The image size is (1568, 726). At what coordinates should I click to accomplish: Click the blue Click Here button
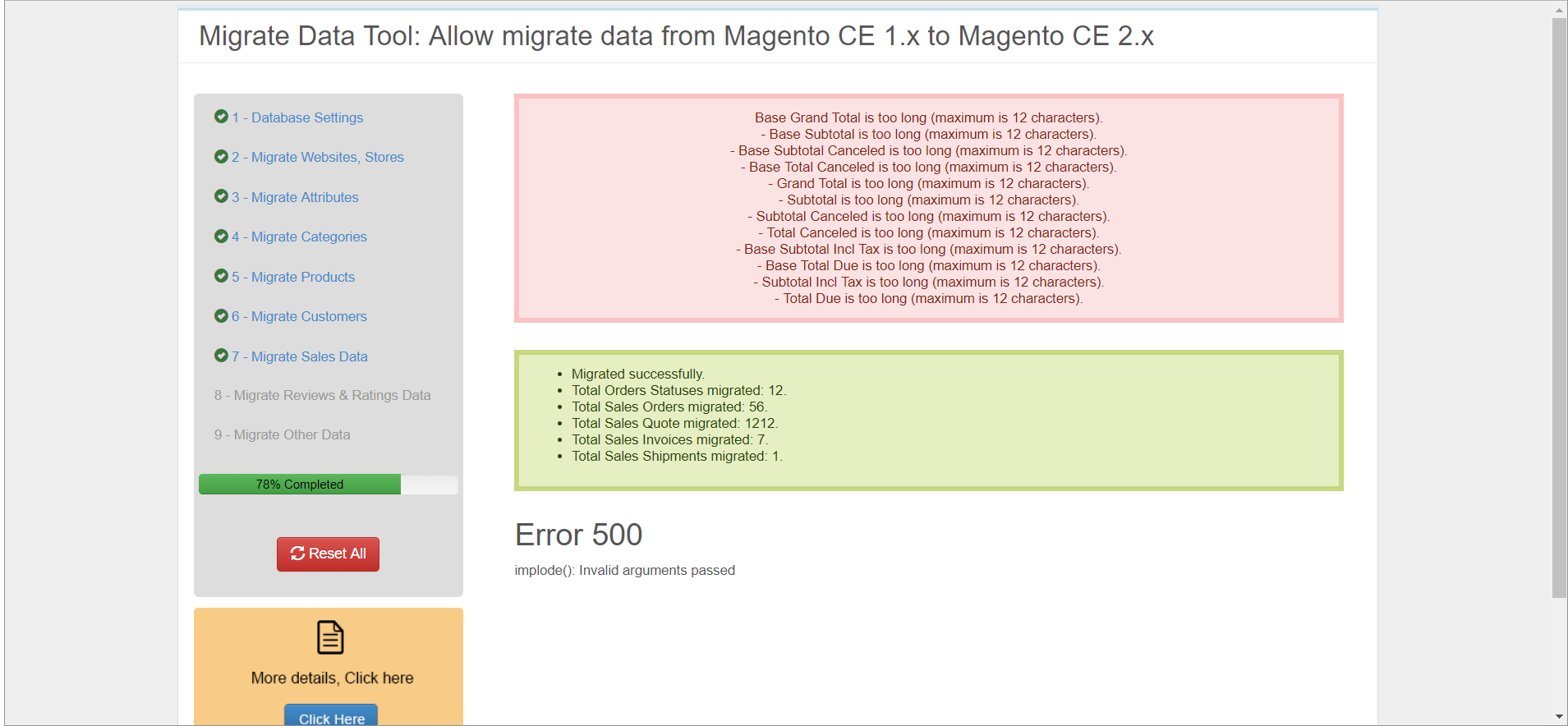pos(331,715)
